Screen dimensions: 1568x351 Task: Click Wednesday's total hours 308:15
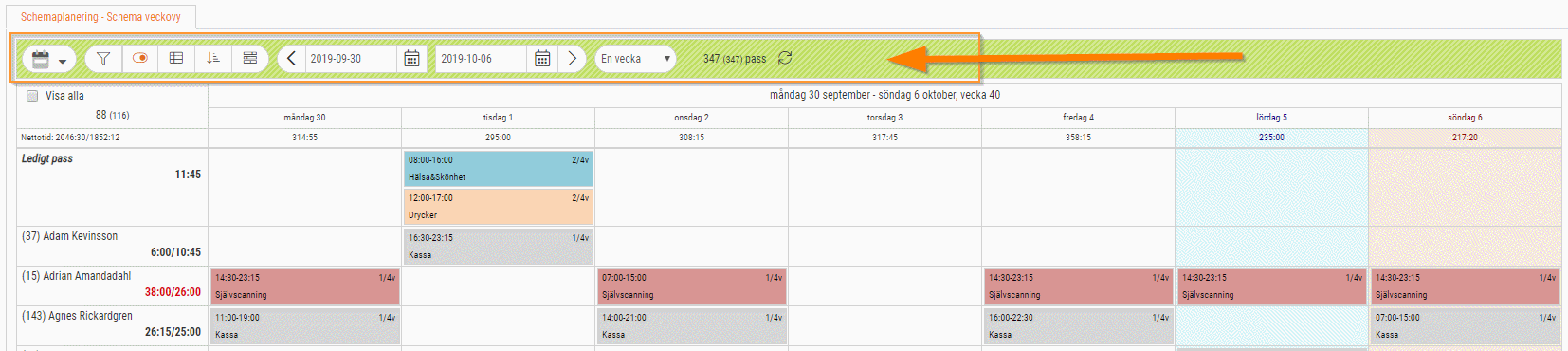click(691, 138)
